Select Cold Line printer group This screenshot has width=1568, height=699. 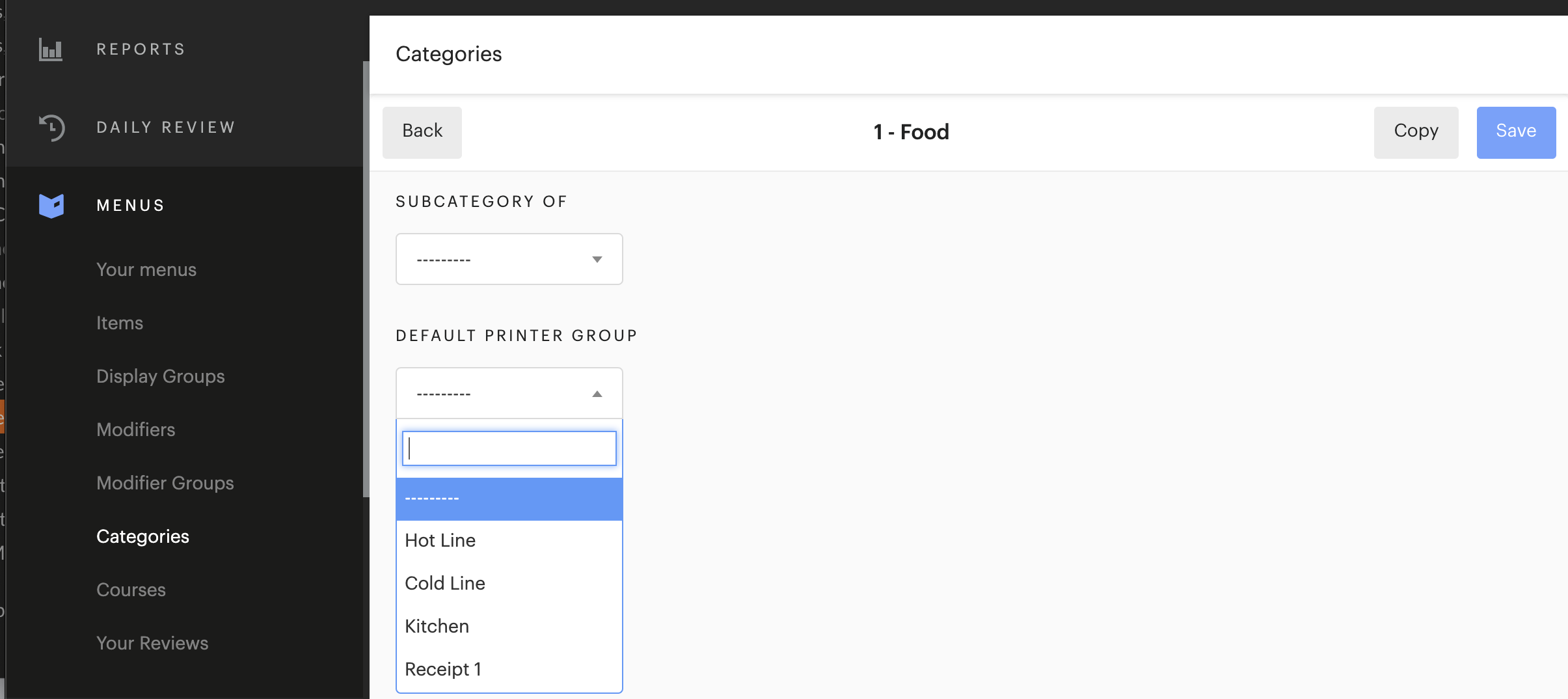[444, 582]
